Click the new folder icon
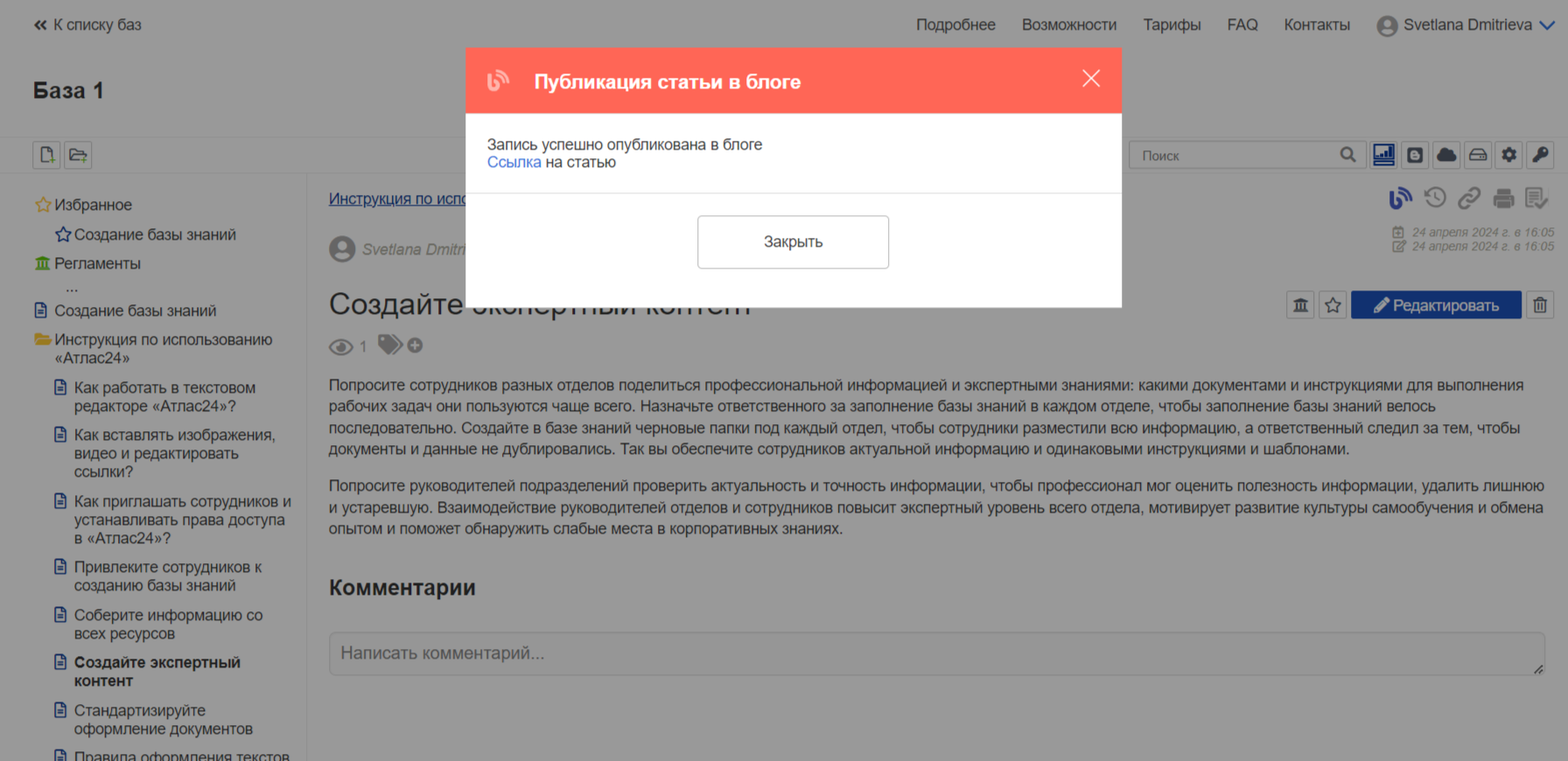The image size is (1568, 761). click(78, 155)
